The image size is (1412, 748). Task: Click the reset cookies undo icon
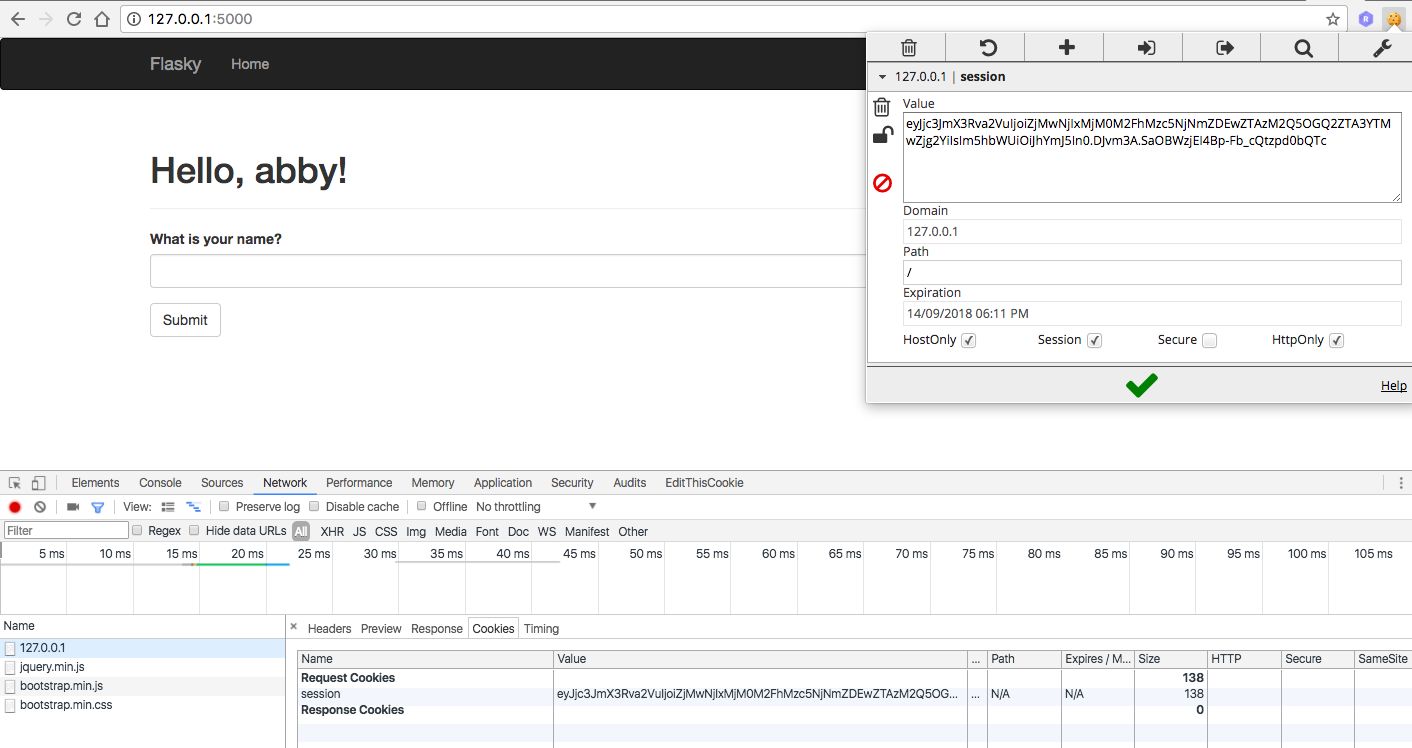click(x=987, y=48)
